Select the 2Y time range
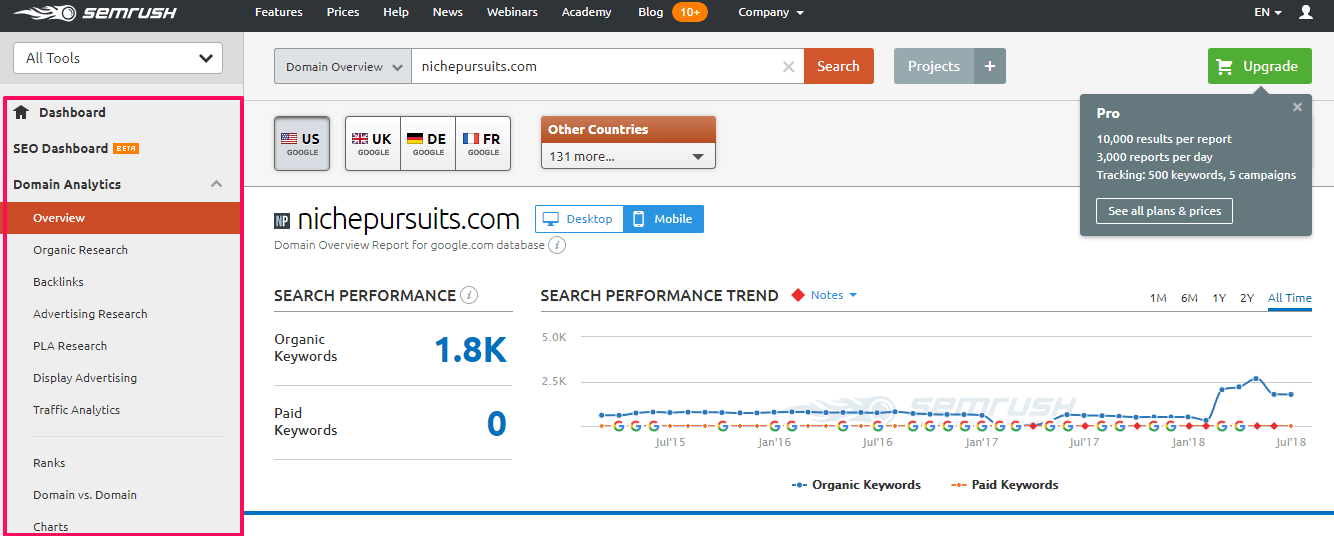 coord(1247,298)
